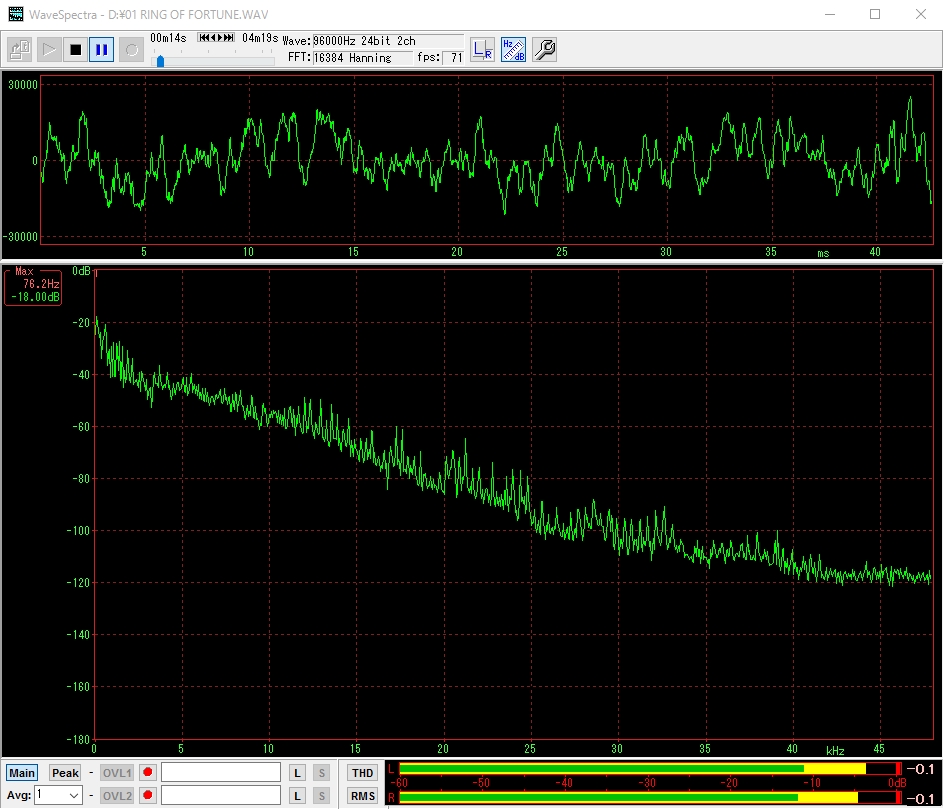Click the OVL1 text field
Viewport: 944px width, 809px height.
pyautogui.click(x=220, y=773)
